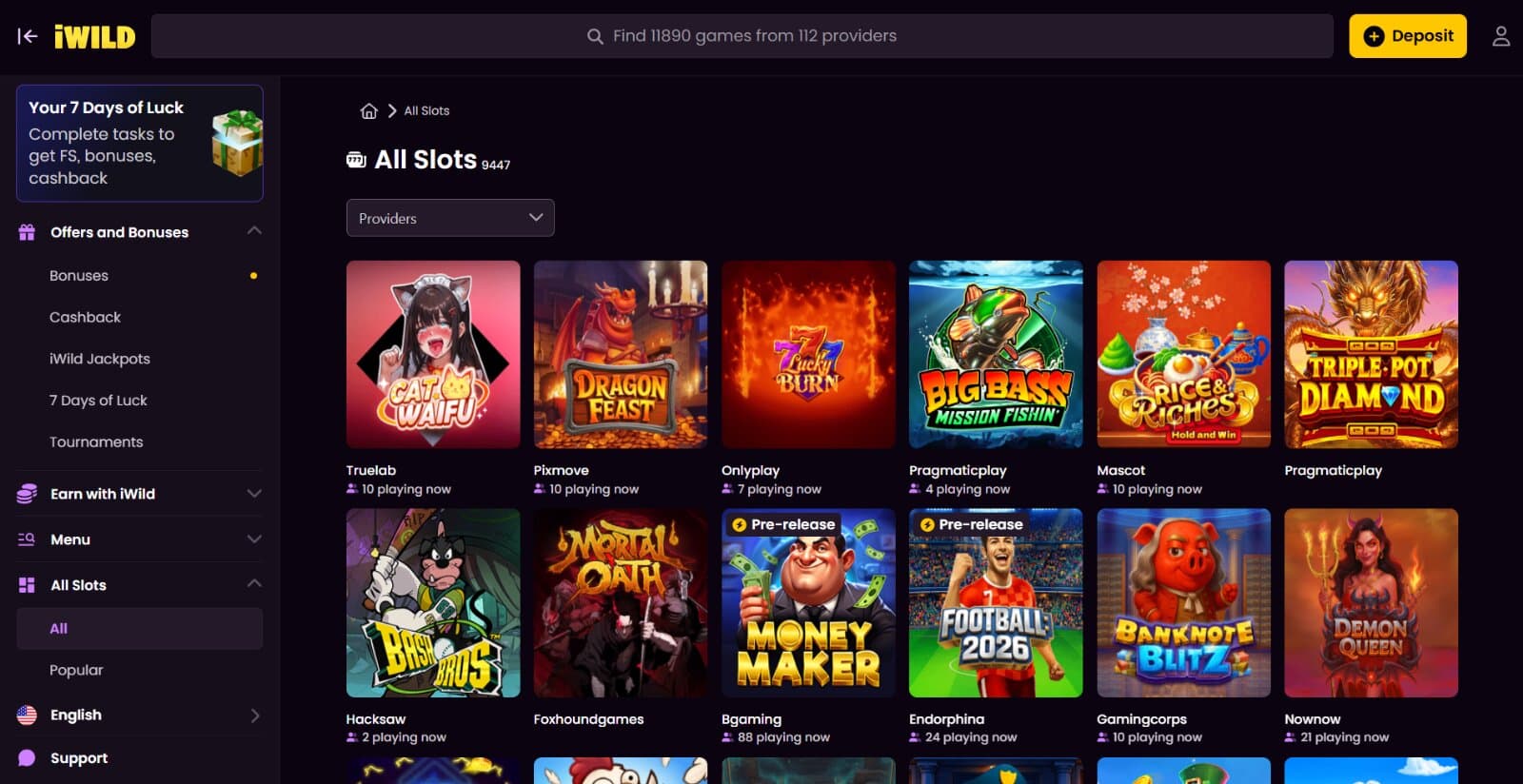The width and height of the screenshot is (1523, 784).
Task: Click the Deposit button
Action: [1408, 36]
